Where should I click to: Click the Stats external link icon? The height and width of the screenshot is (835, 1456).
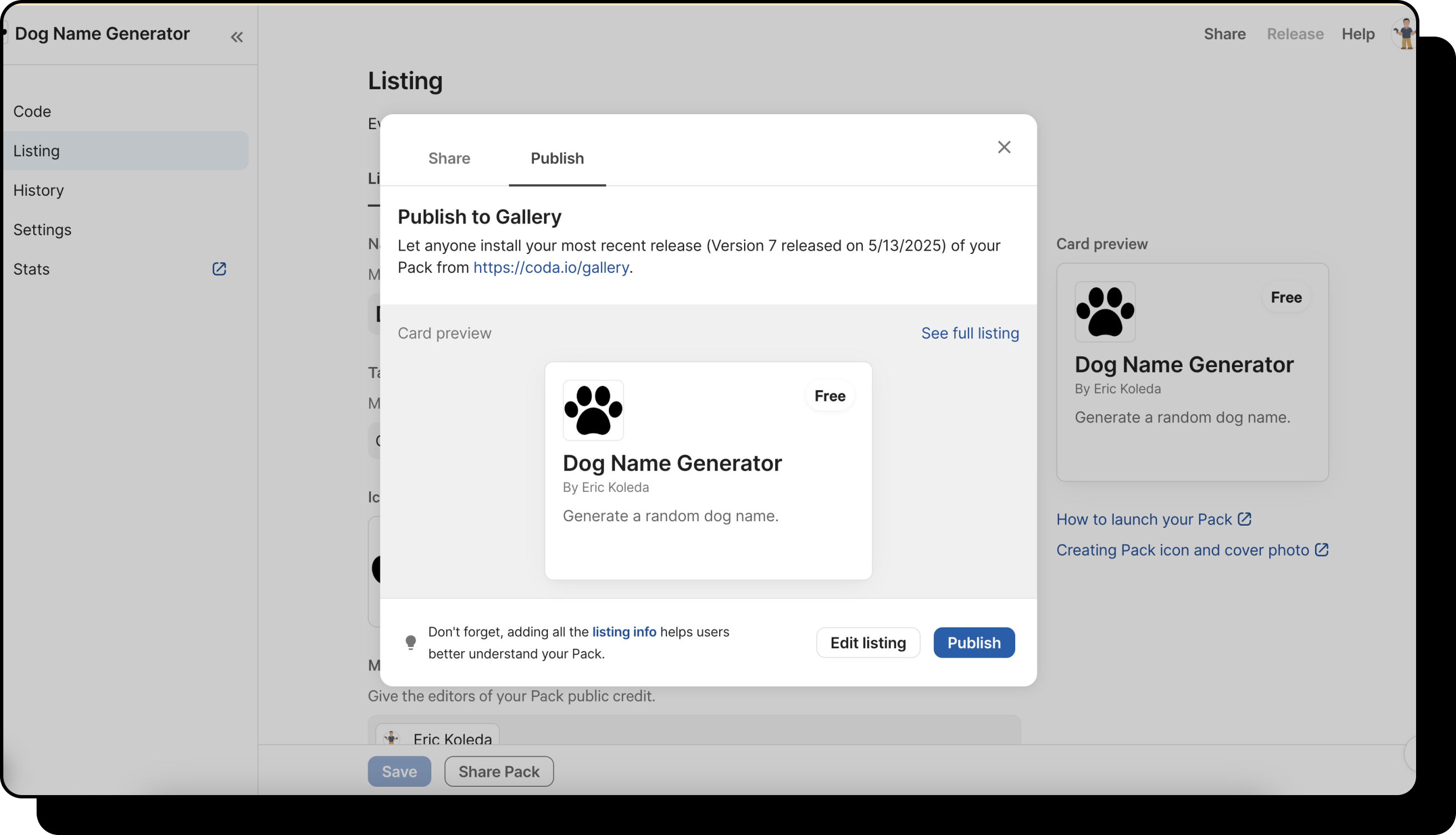click(x=219, y=269)
